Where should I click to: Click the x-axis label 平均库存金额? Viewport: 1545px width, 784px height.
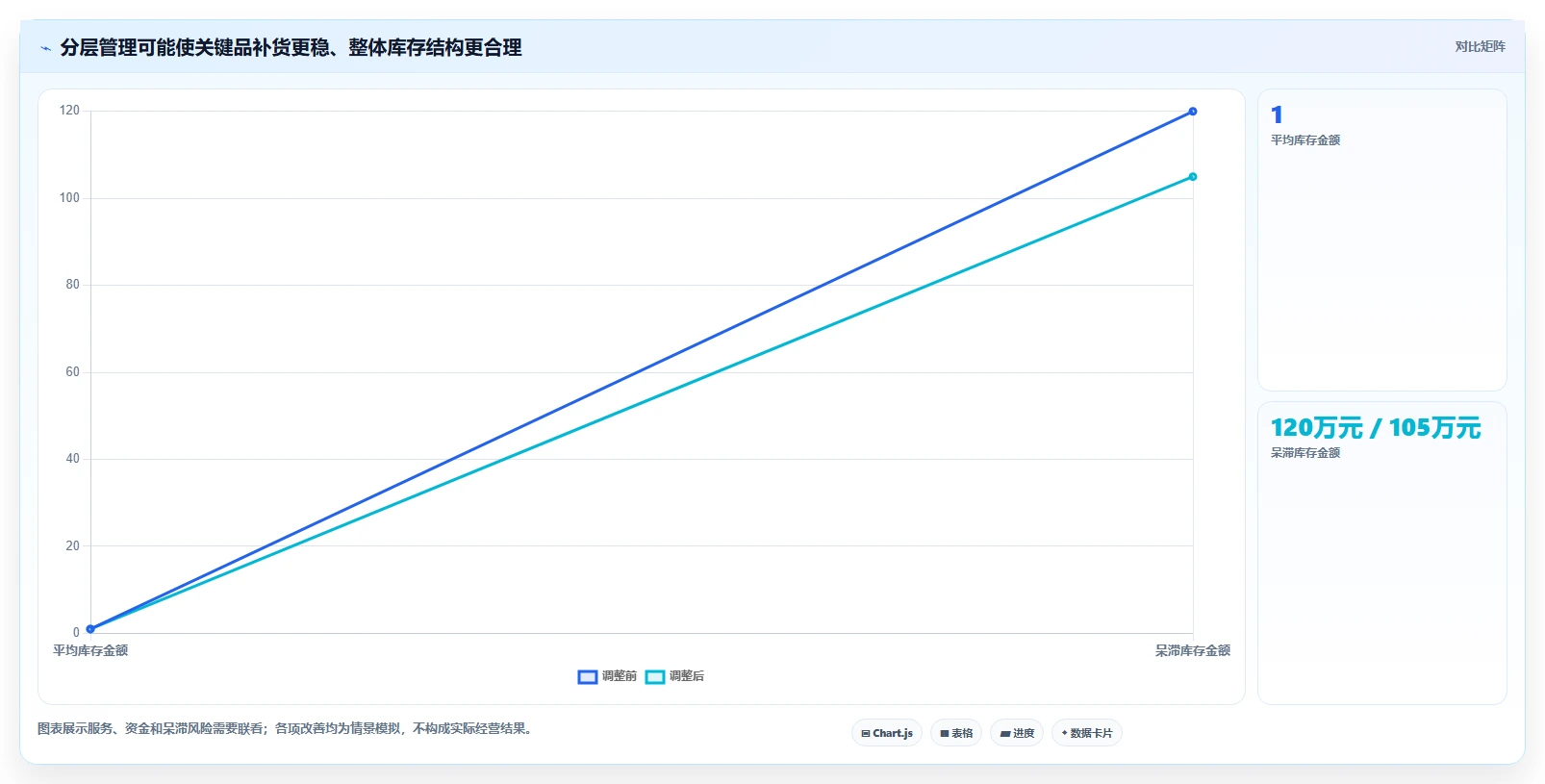[x=90, y=650]
